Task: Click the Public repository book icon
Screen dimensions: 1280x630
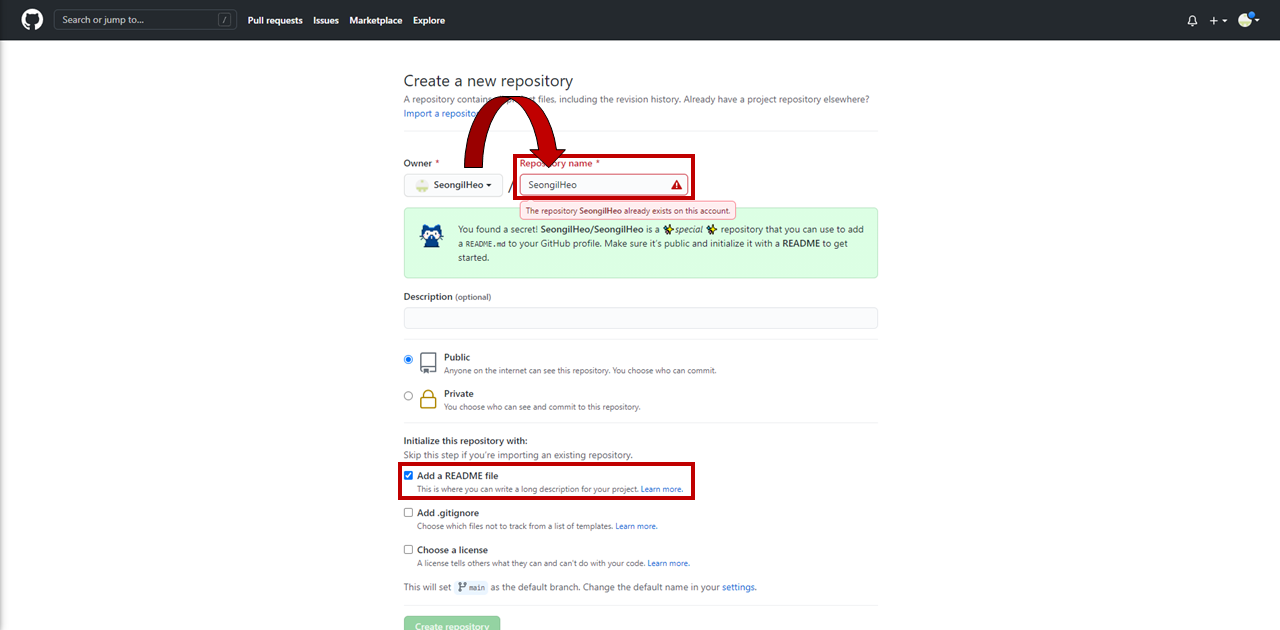Action: 428,362
